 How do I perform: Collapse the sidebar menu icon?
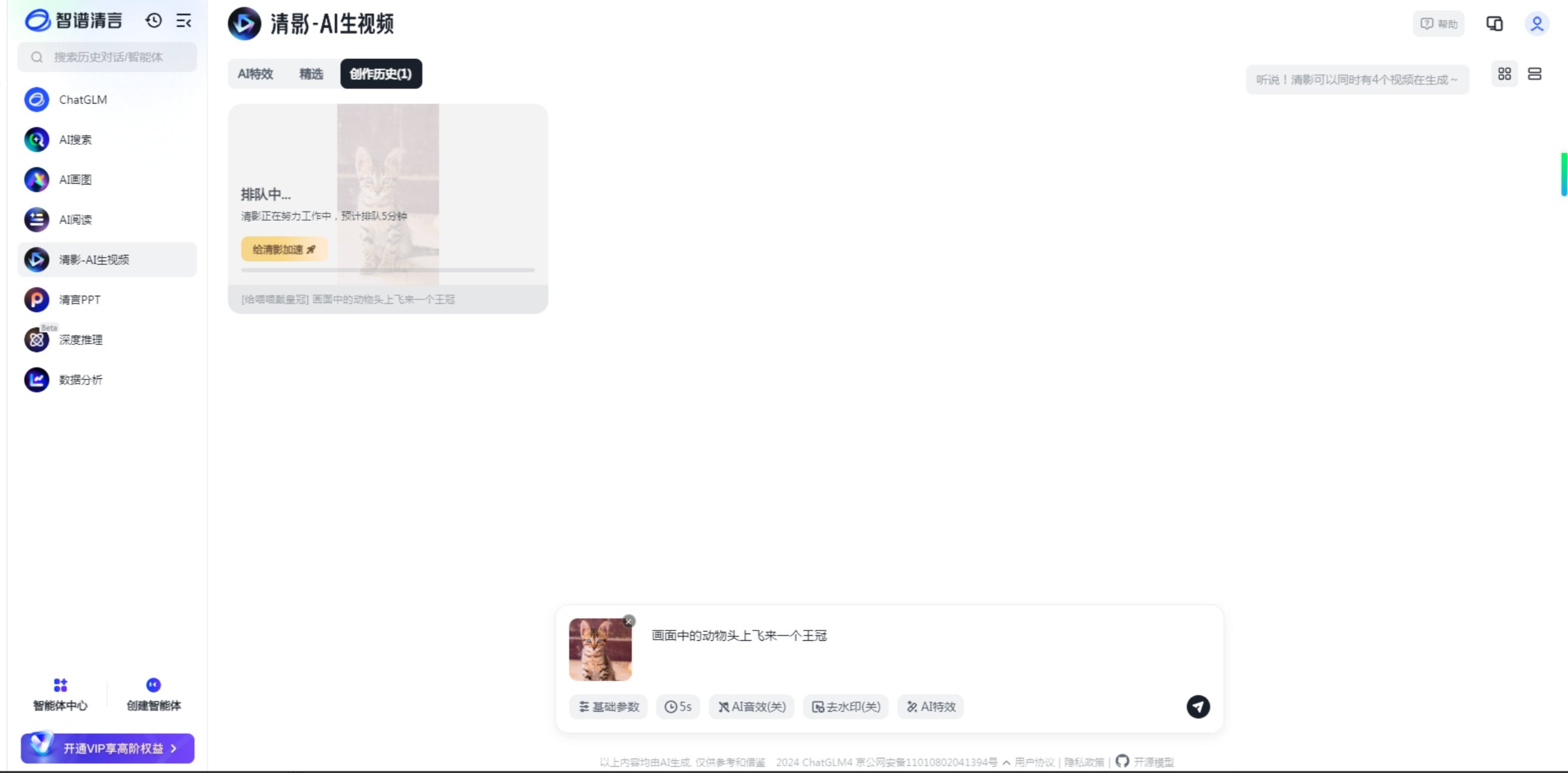click(x=183, y=21)
